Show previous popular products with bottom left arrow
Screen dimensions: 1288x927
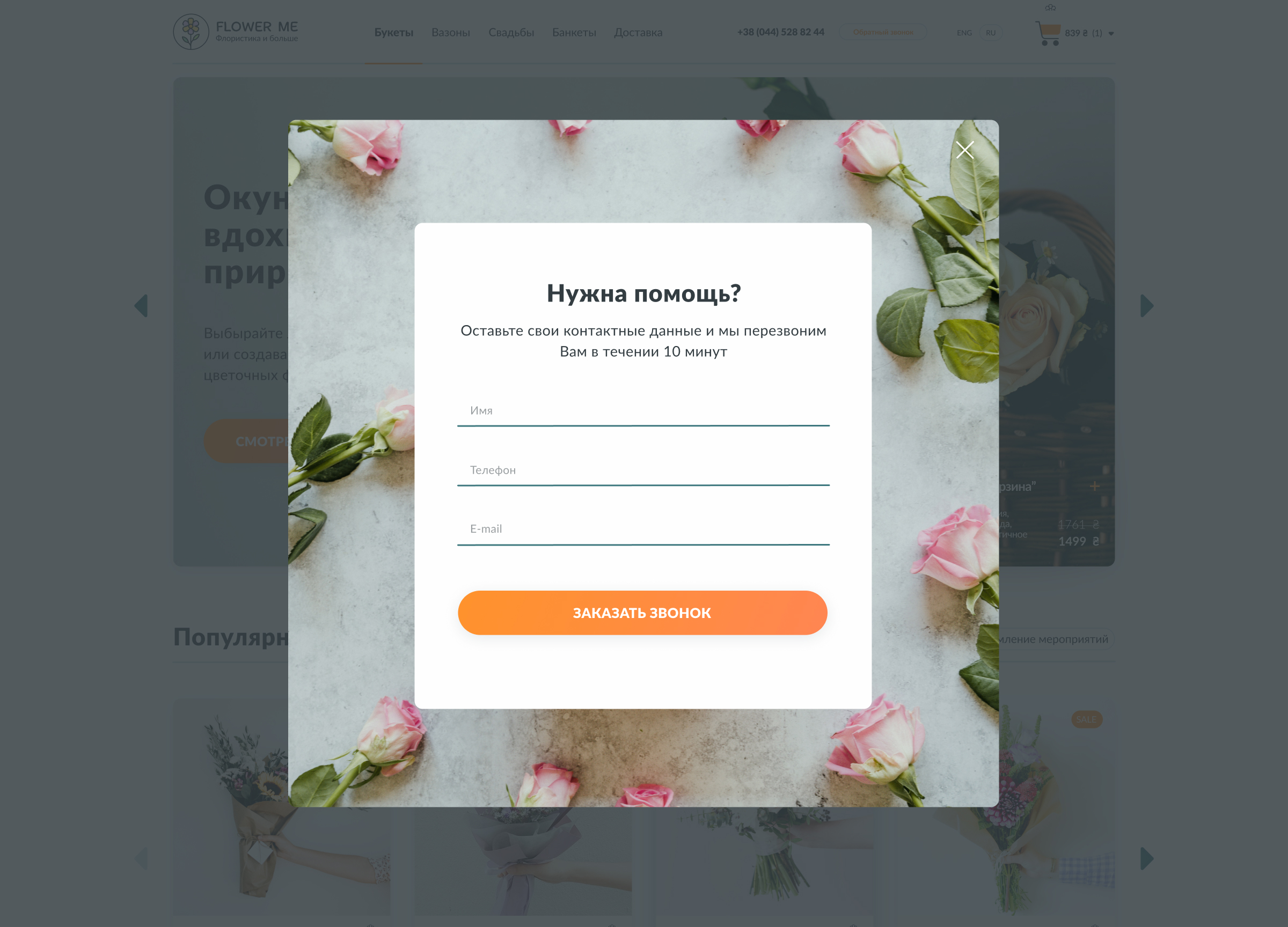coord(141,858)
